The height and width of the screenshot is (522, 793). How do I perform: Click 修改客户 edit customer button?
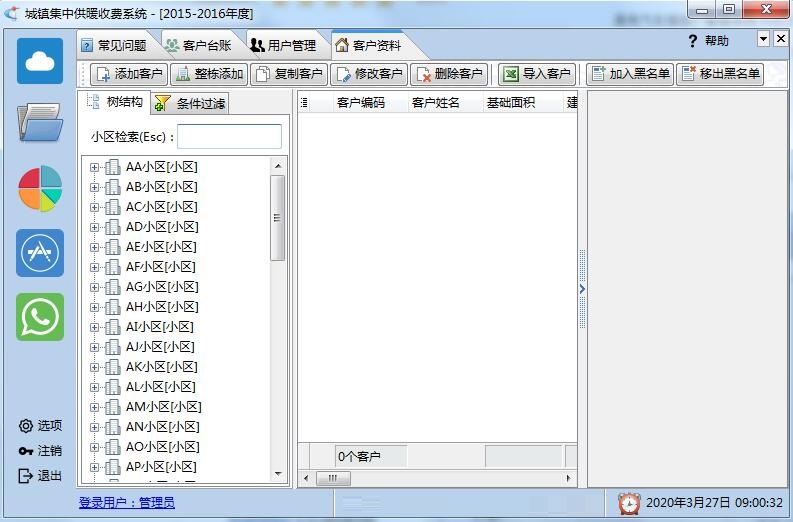click(369, 74)
